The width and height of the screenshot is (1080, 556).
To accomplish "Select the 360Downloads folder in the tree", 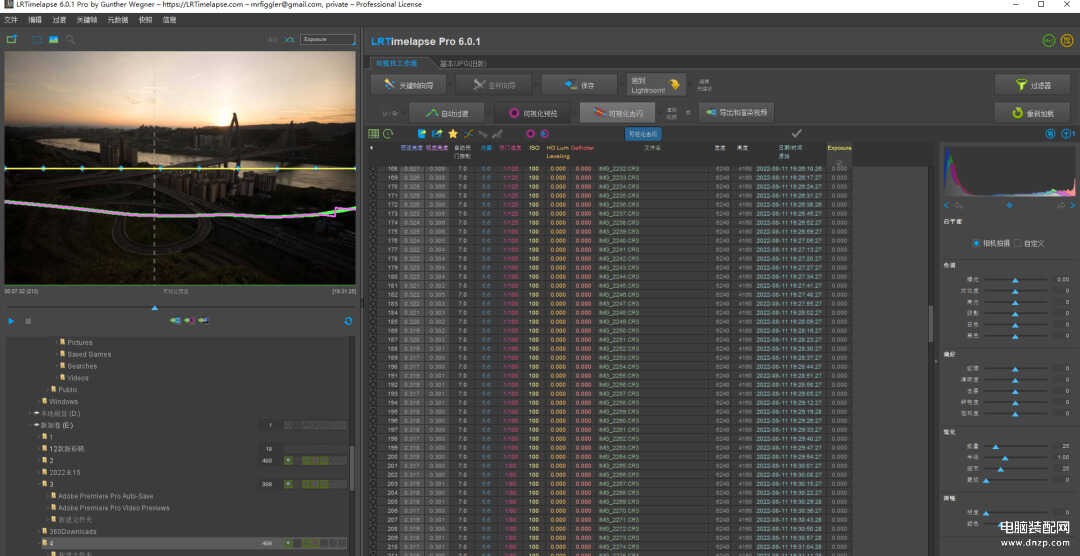I will 72,531.
